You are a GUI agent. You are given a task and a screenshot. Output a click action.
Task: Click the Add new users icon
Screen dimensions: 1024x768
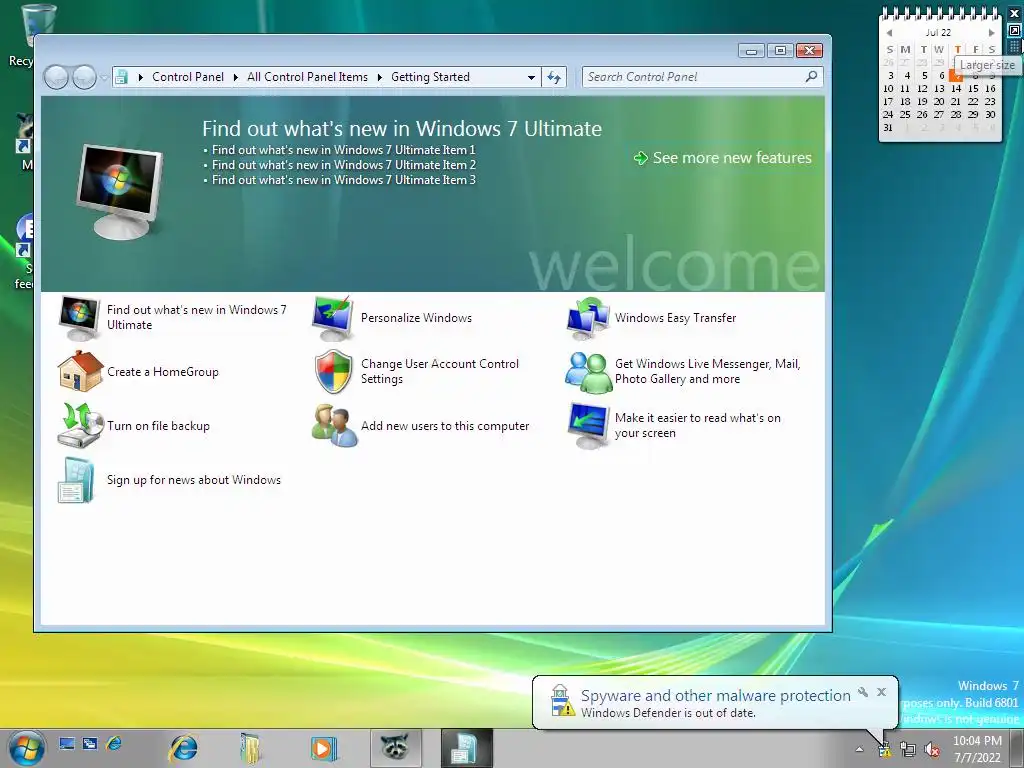(x=334, y=425)
